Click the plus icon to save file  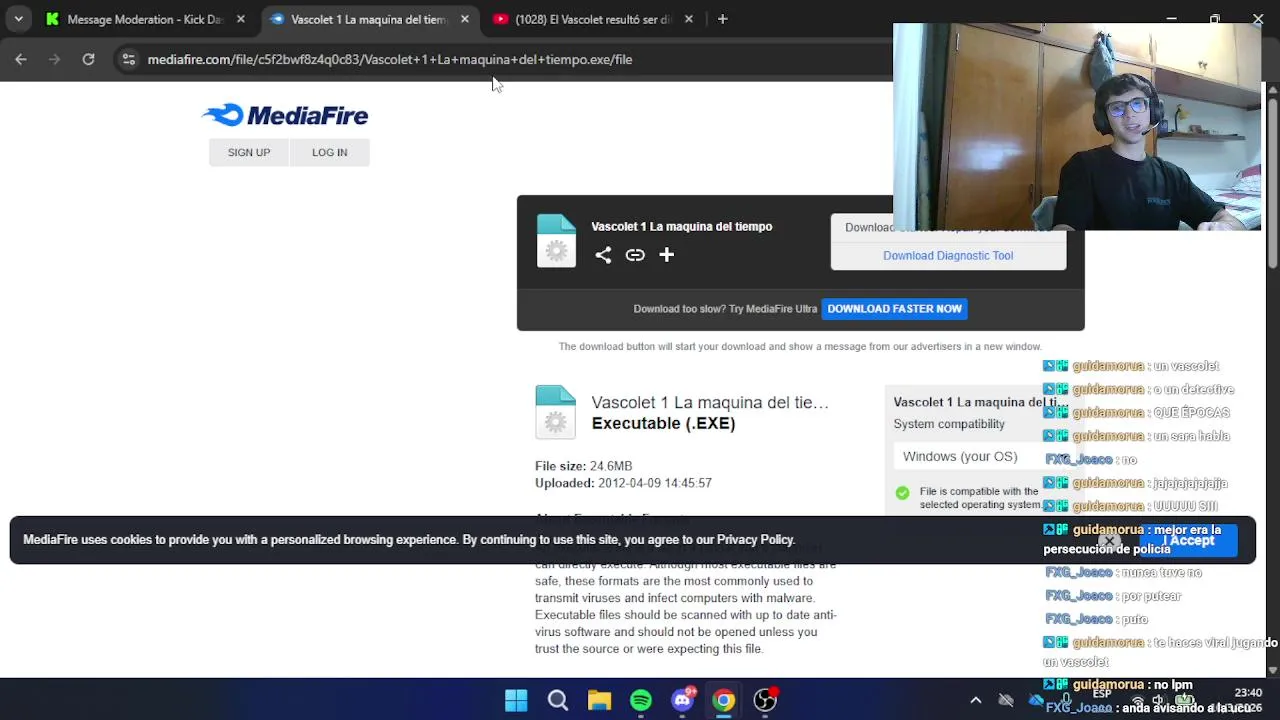(666, 255)
